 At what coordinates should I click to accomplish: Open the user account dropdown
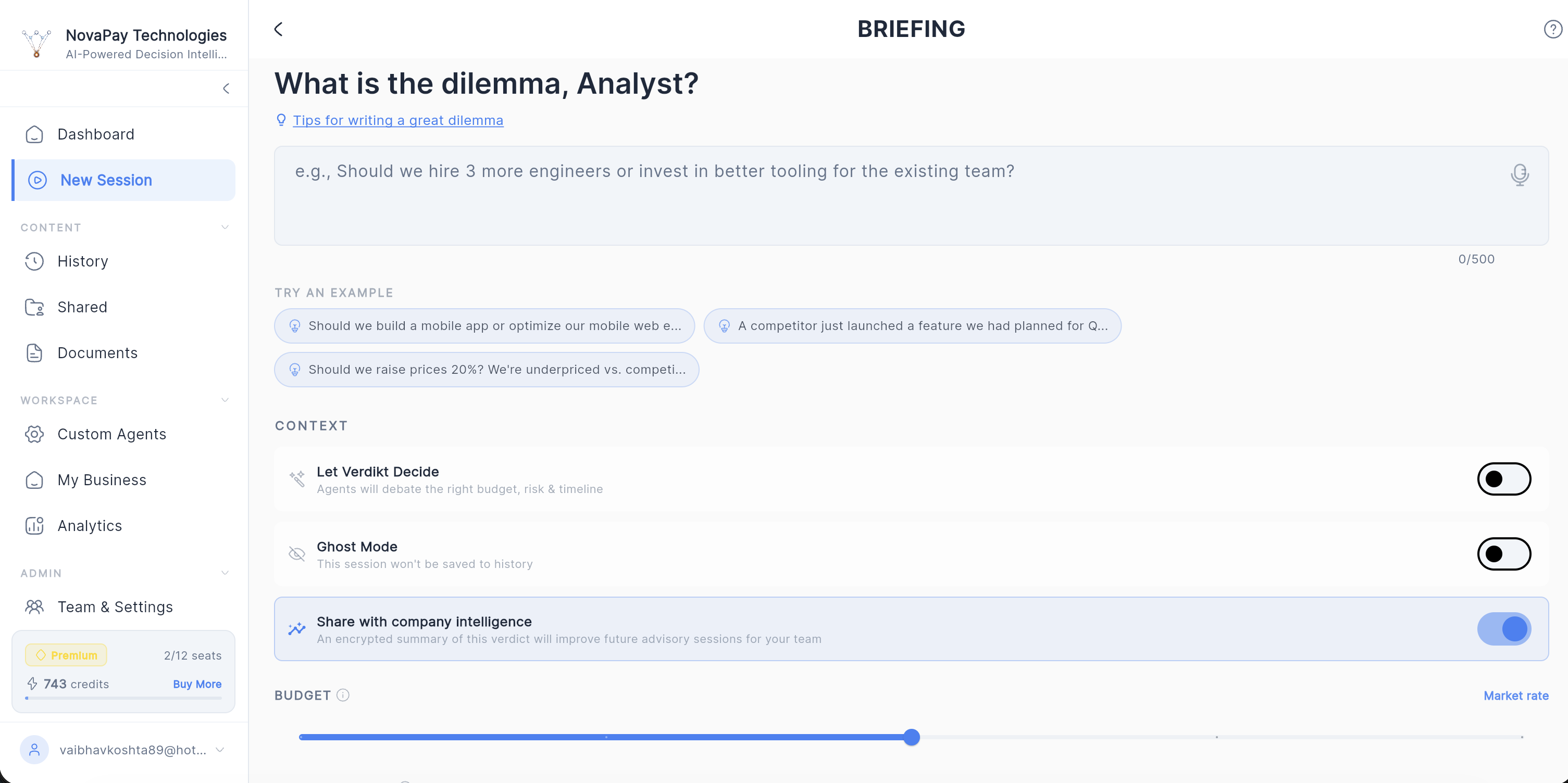[x=220, y=750]
